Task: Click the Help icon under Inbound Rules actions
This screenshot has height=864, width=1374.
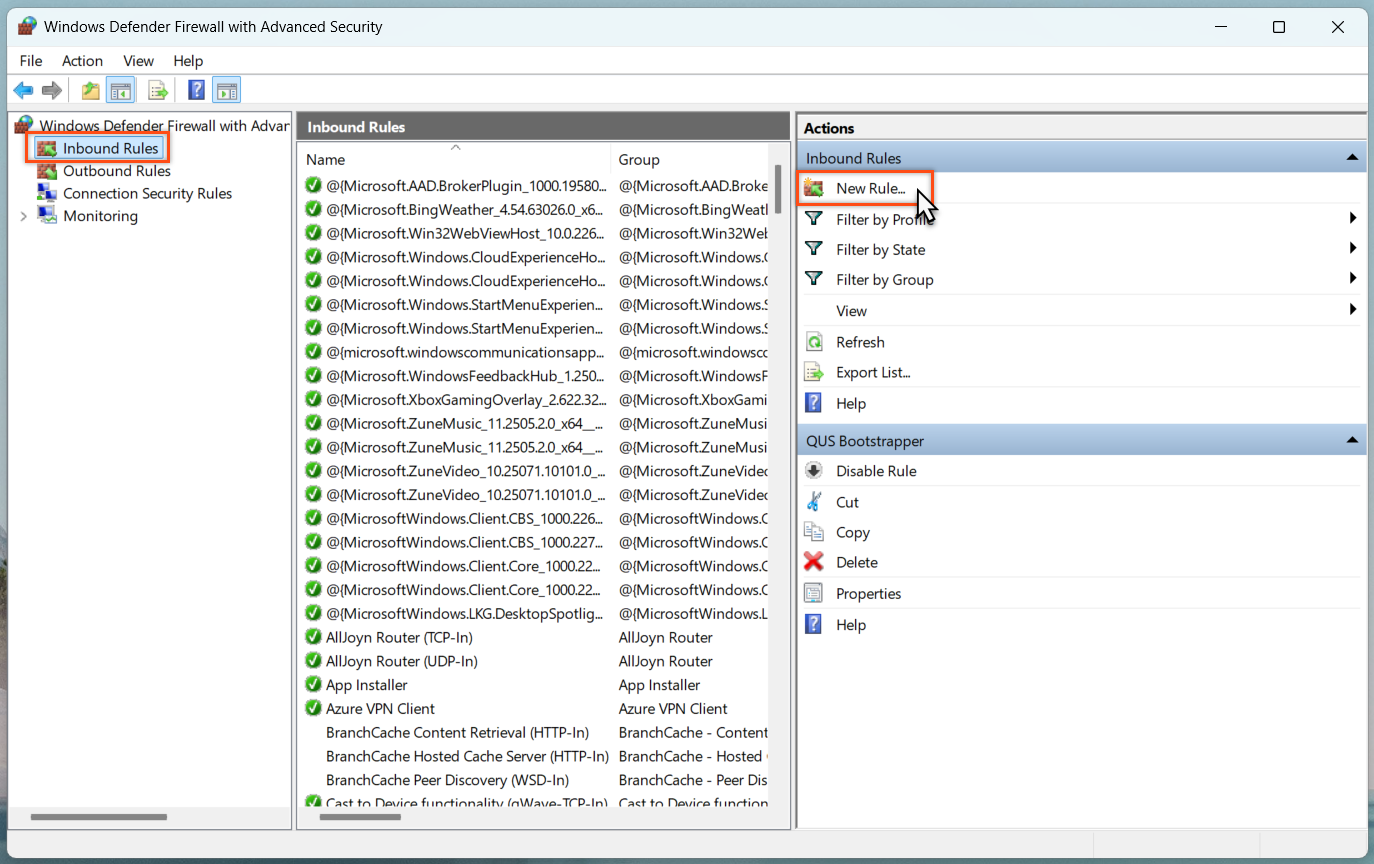Action: [814, 403]
